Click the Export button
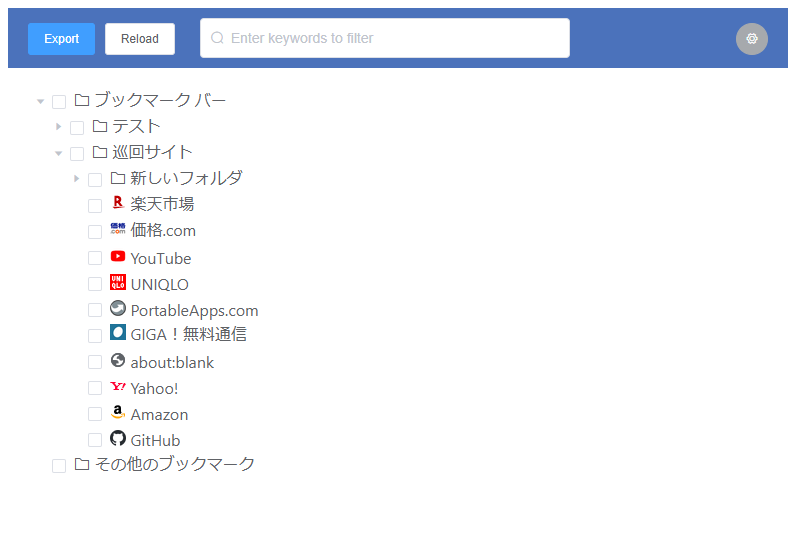Viewport: 796px width, 540px height. tap(61, 39)
